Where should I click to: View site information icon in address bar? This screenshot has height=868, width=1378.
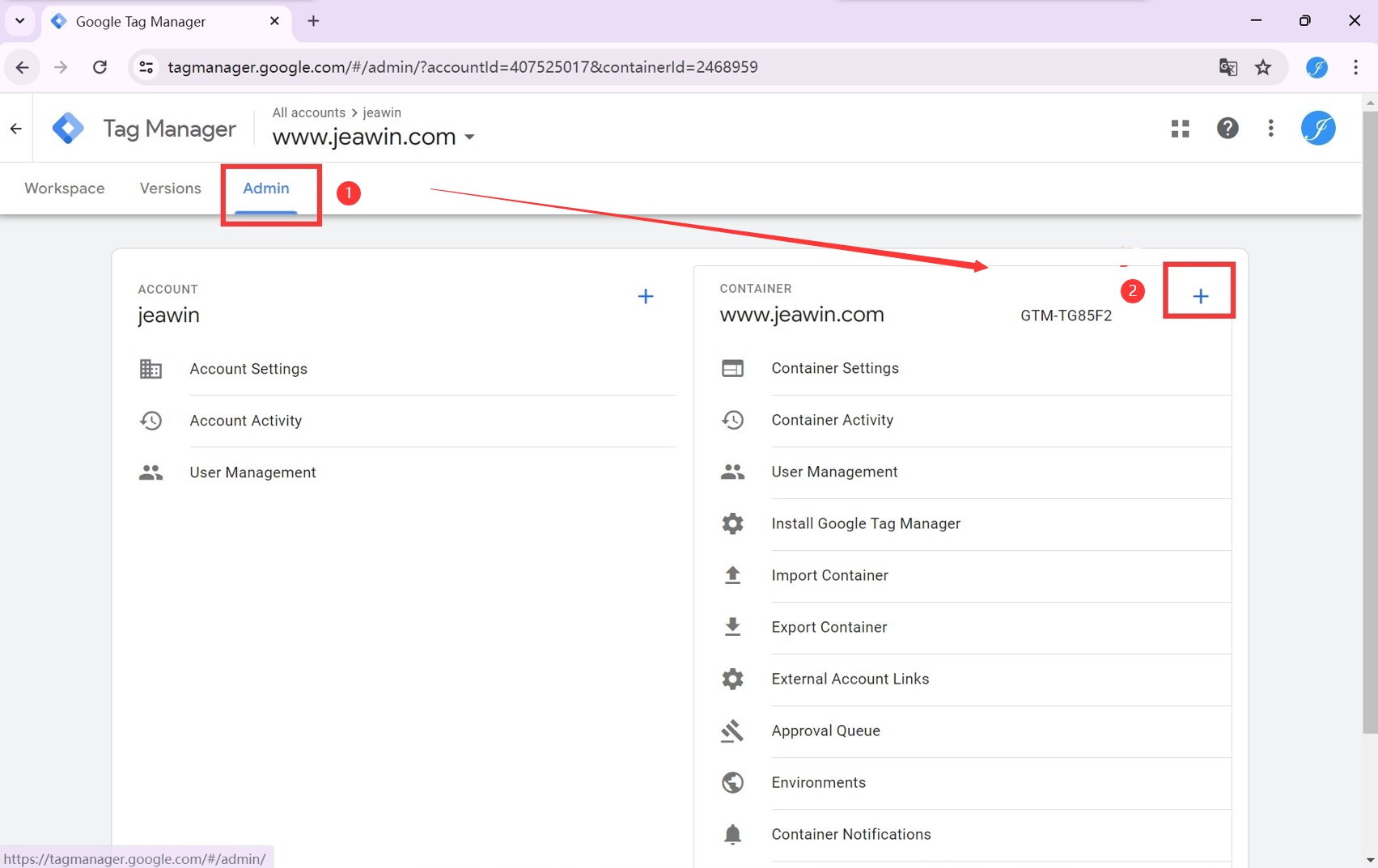[146, 67]
